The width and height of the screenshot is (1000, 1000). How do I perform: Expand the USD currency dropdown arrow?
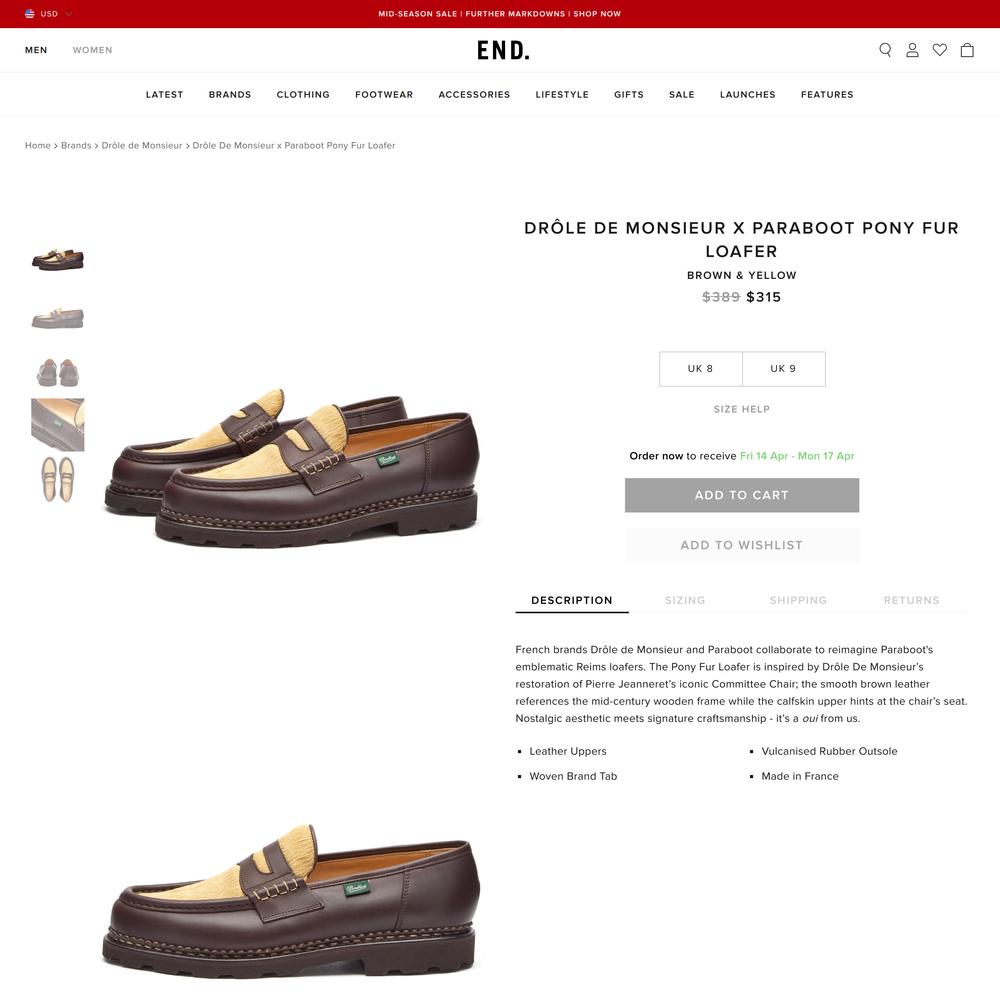(x=69, y=13)
